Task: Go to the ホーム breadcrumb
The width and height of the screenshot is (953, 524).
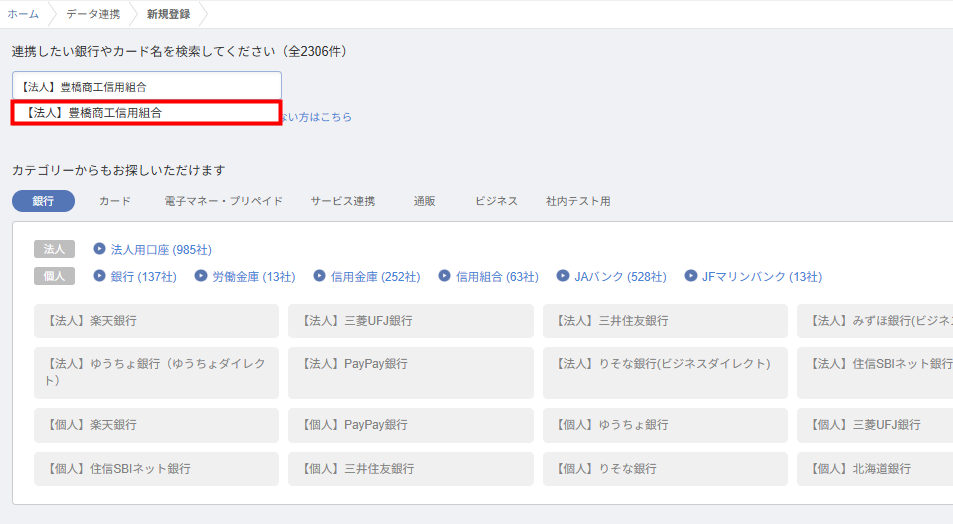Action: point(23,14)
